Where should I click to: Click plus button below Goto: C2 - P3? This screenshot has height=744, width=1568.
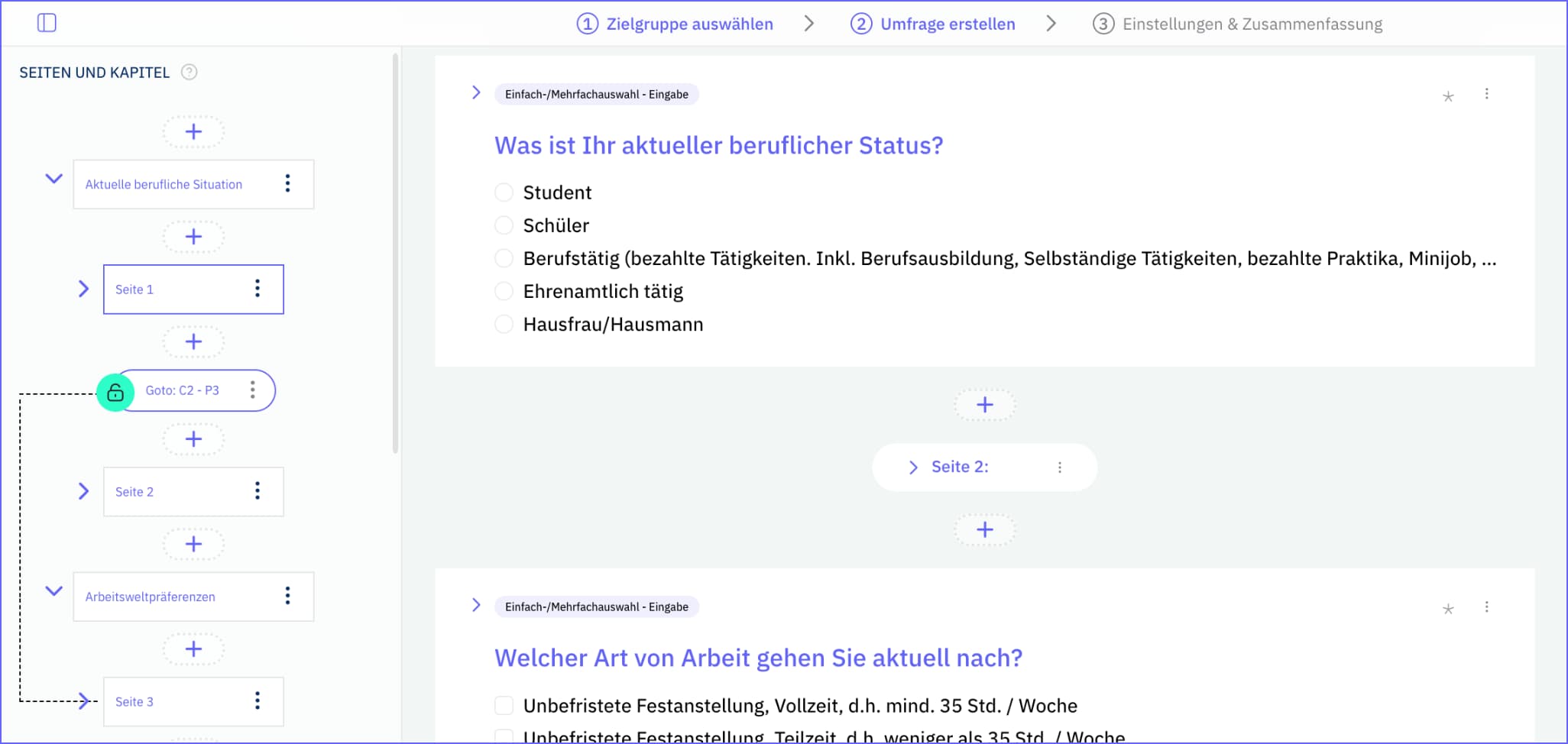click(193, 438)
